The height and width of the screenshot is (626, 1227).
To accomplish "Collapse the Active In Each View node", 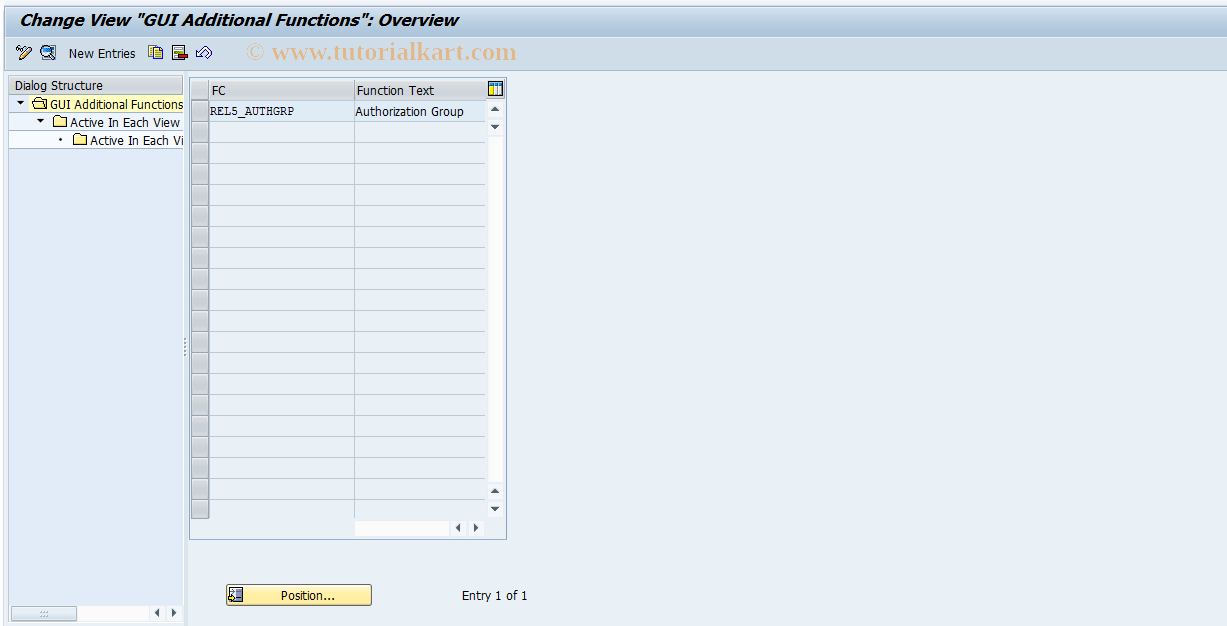I will pyautogui.click(x=40, y=122).
